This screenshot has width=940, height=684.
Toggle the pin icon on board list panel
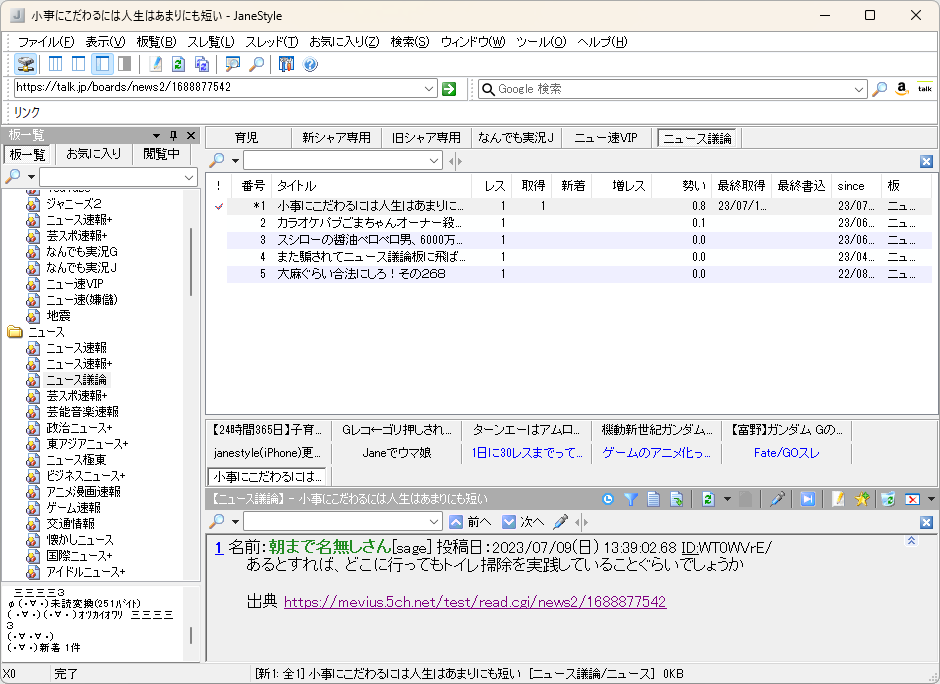pos(174,135)
